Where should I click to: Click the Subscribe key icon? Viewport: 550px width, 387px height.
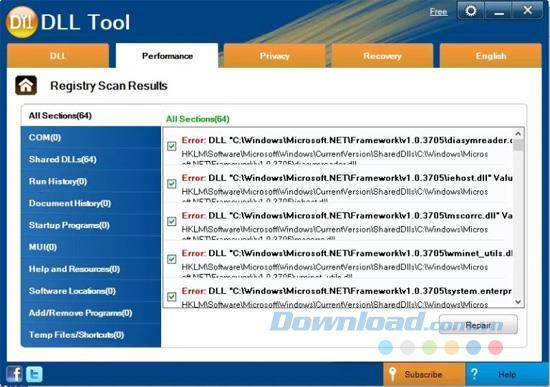point(392,374)
